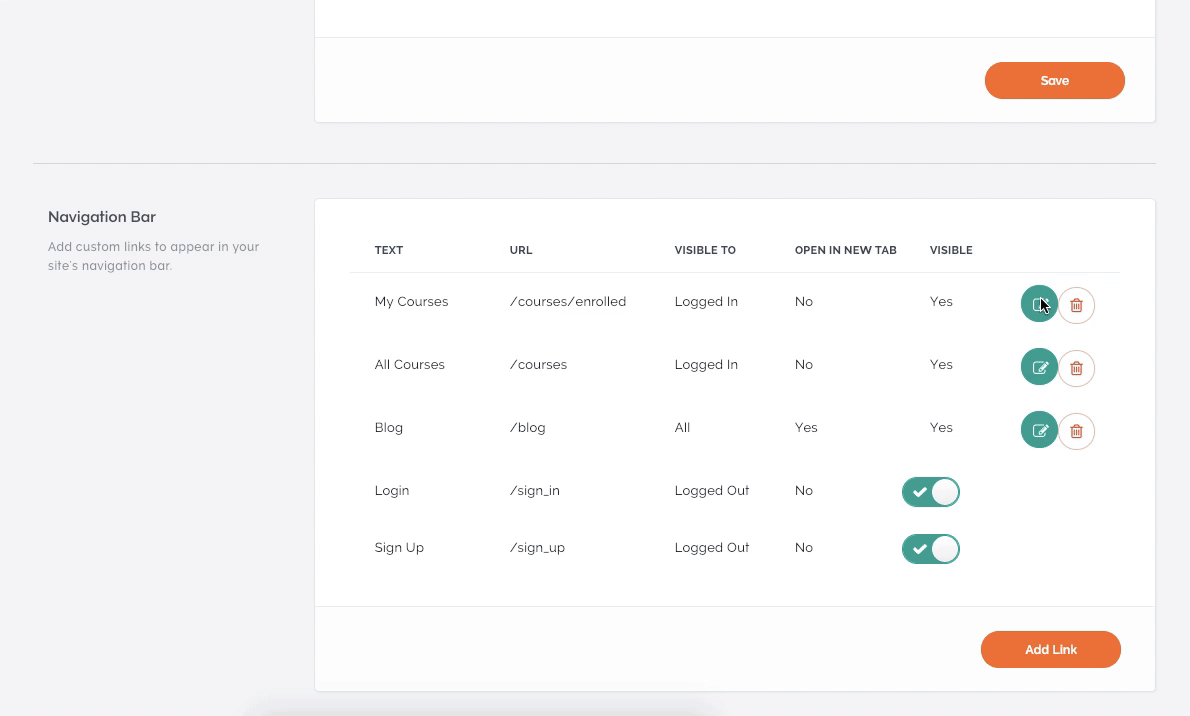Click the VISIBLE column header
The width and height of the screenshot is (1190, 716).
951,250
